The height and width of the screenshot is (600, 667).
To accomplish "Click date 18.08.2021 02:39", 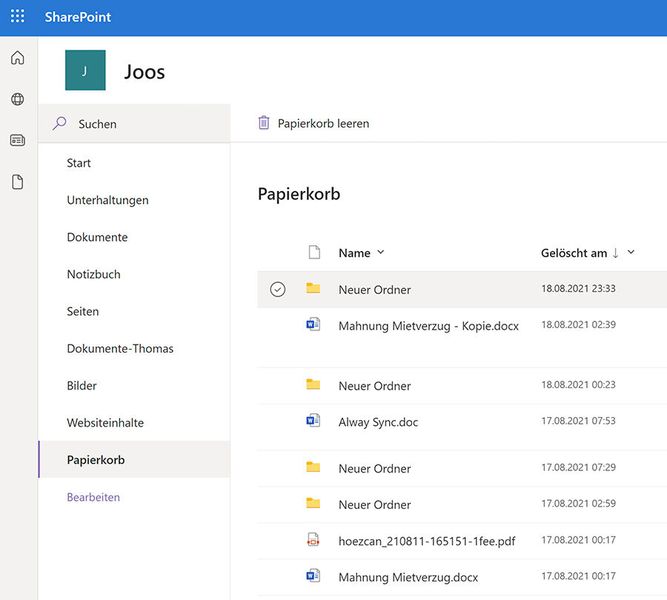I will click(579, 325).
